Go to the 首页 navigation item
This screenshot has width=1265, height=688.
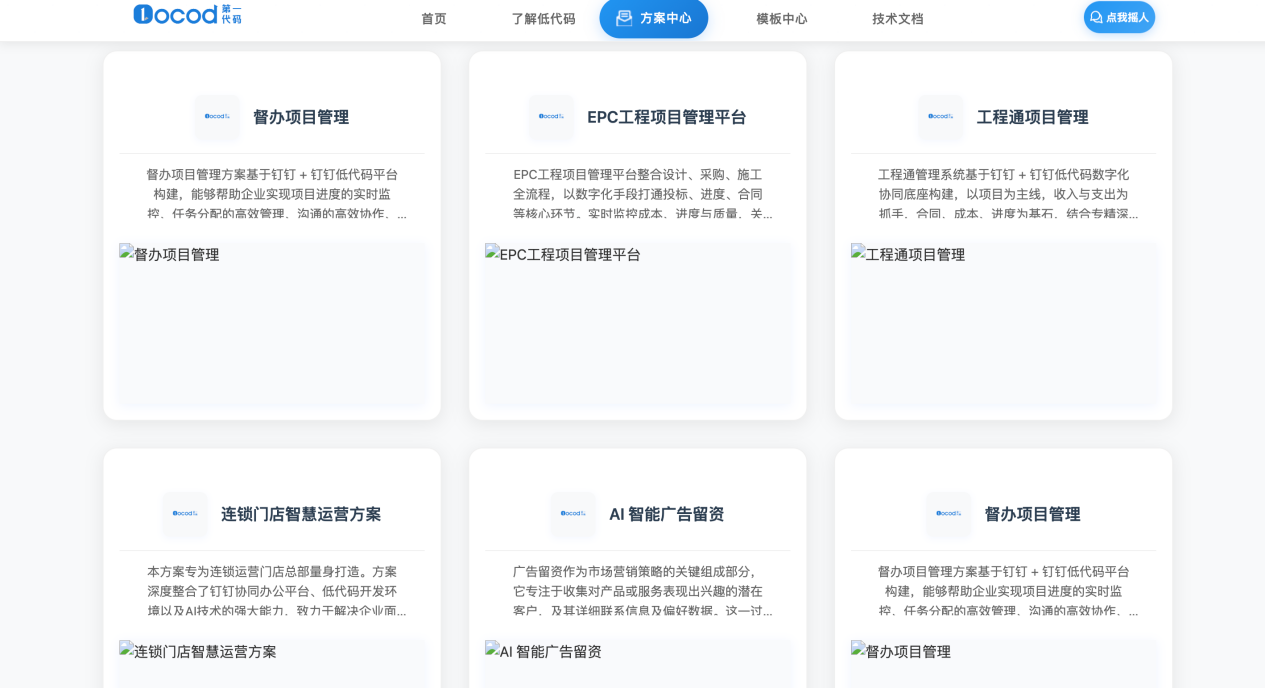tap(434, 18)
